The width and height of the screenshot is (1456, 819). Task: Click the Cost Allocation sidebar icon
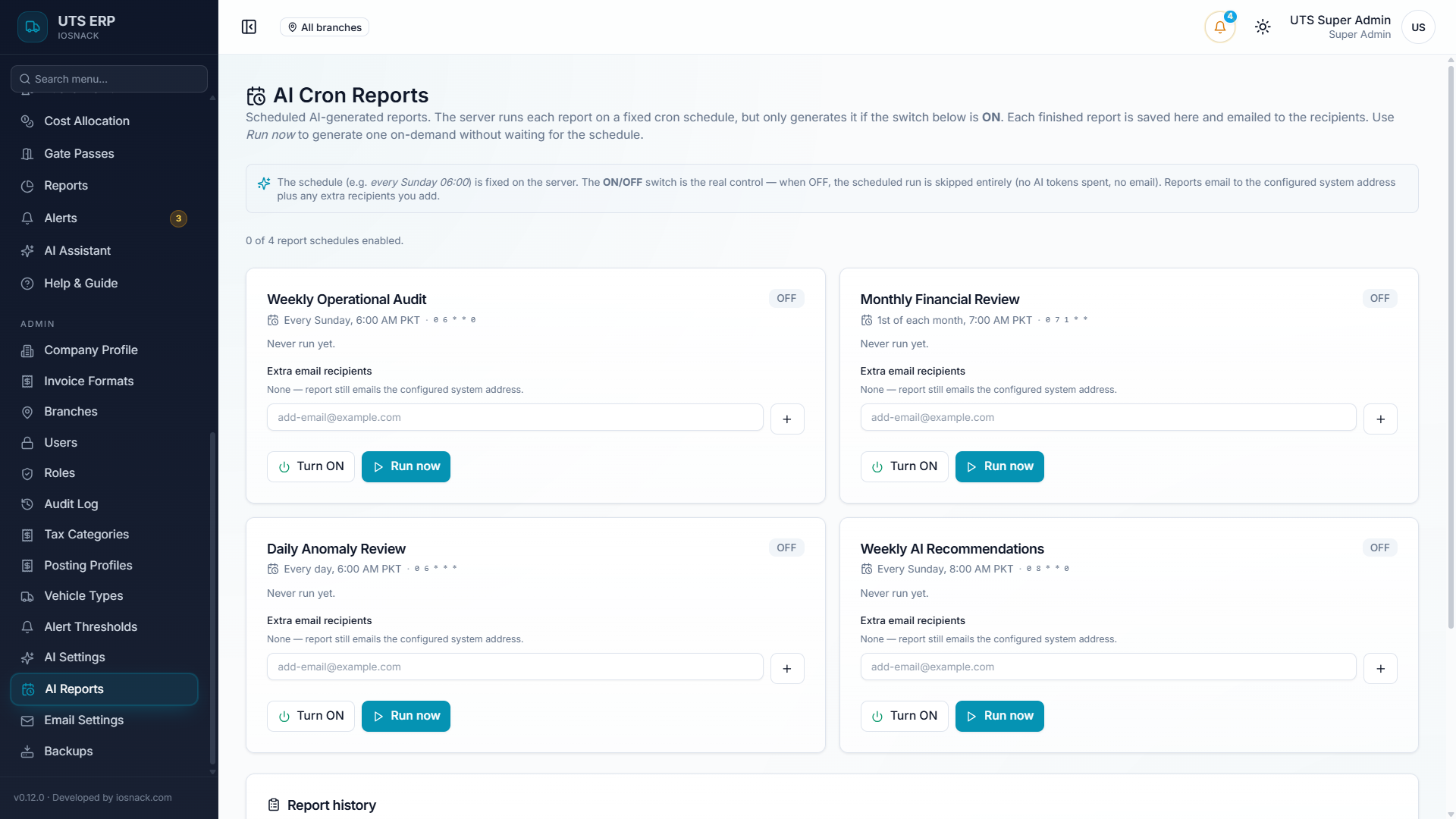[27, 121]
